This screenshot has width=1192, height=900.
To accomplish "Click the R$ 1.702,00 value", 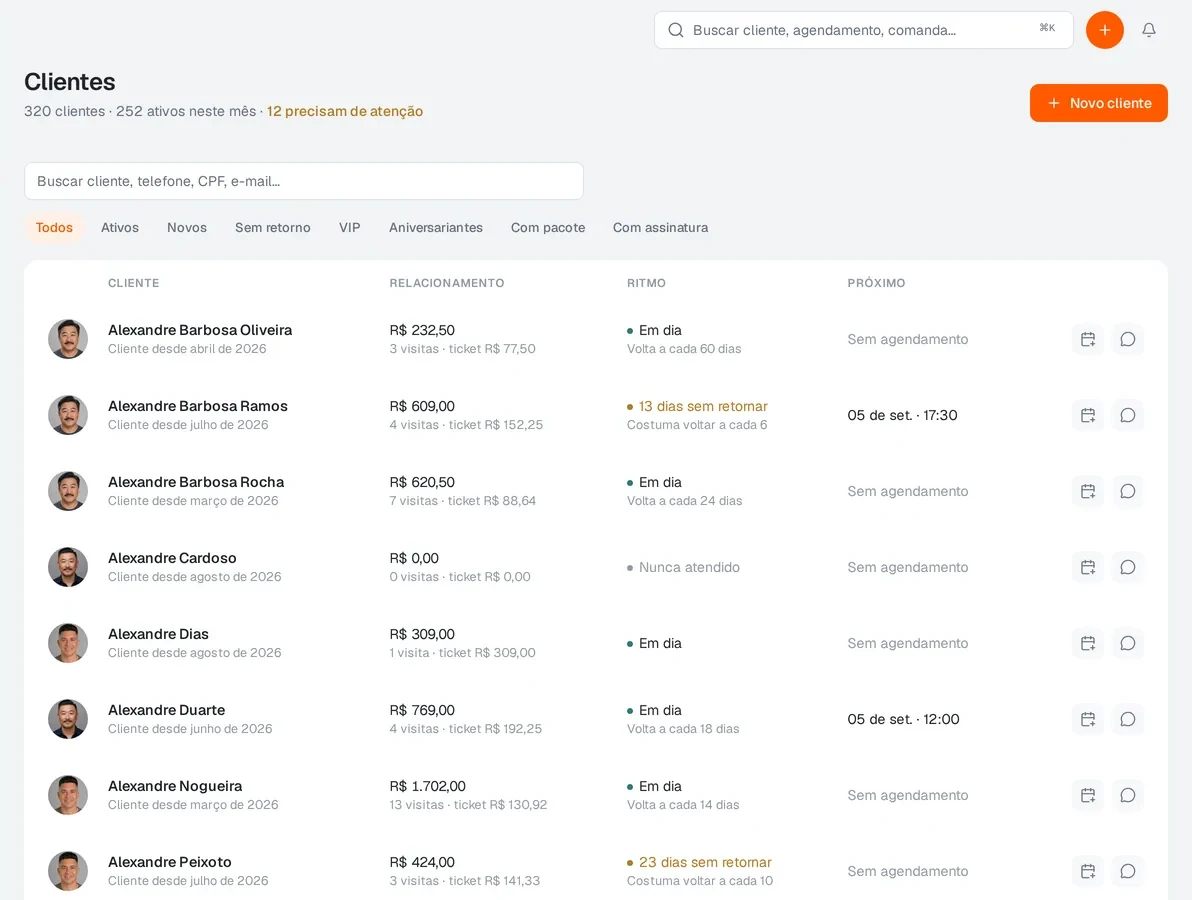I will click(427, 786).
